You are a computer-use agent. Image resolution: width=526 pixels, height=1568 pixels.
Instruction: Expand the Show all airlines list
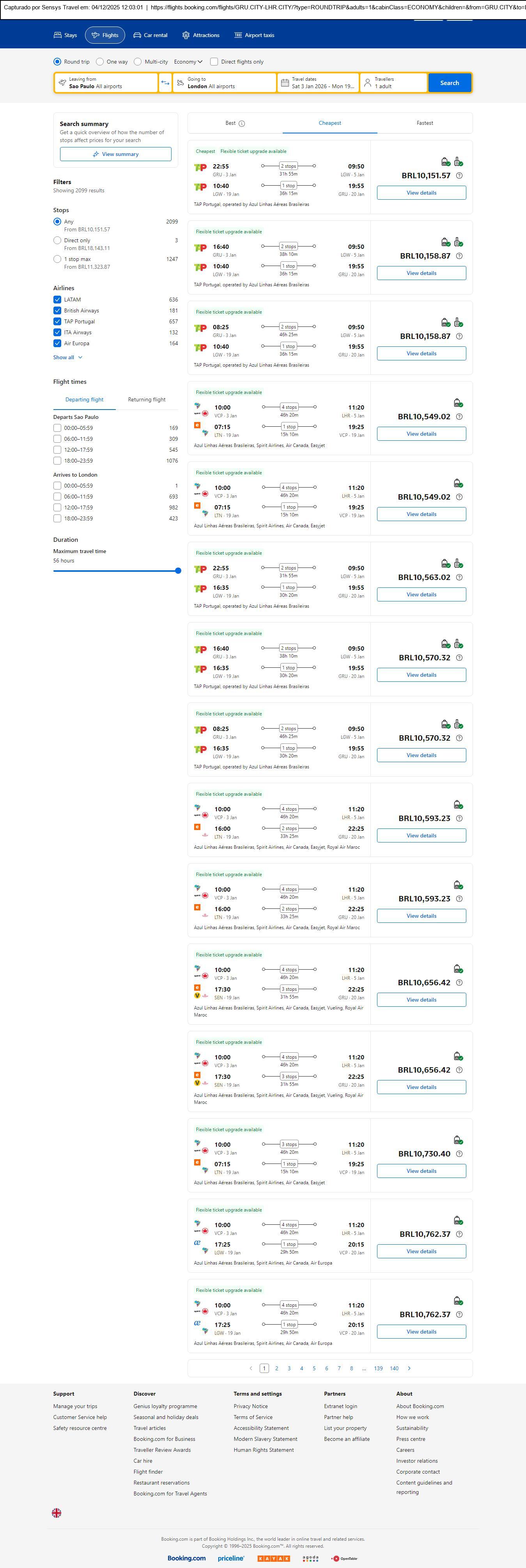(x=67, y=357)
